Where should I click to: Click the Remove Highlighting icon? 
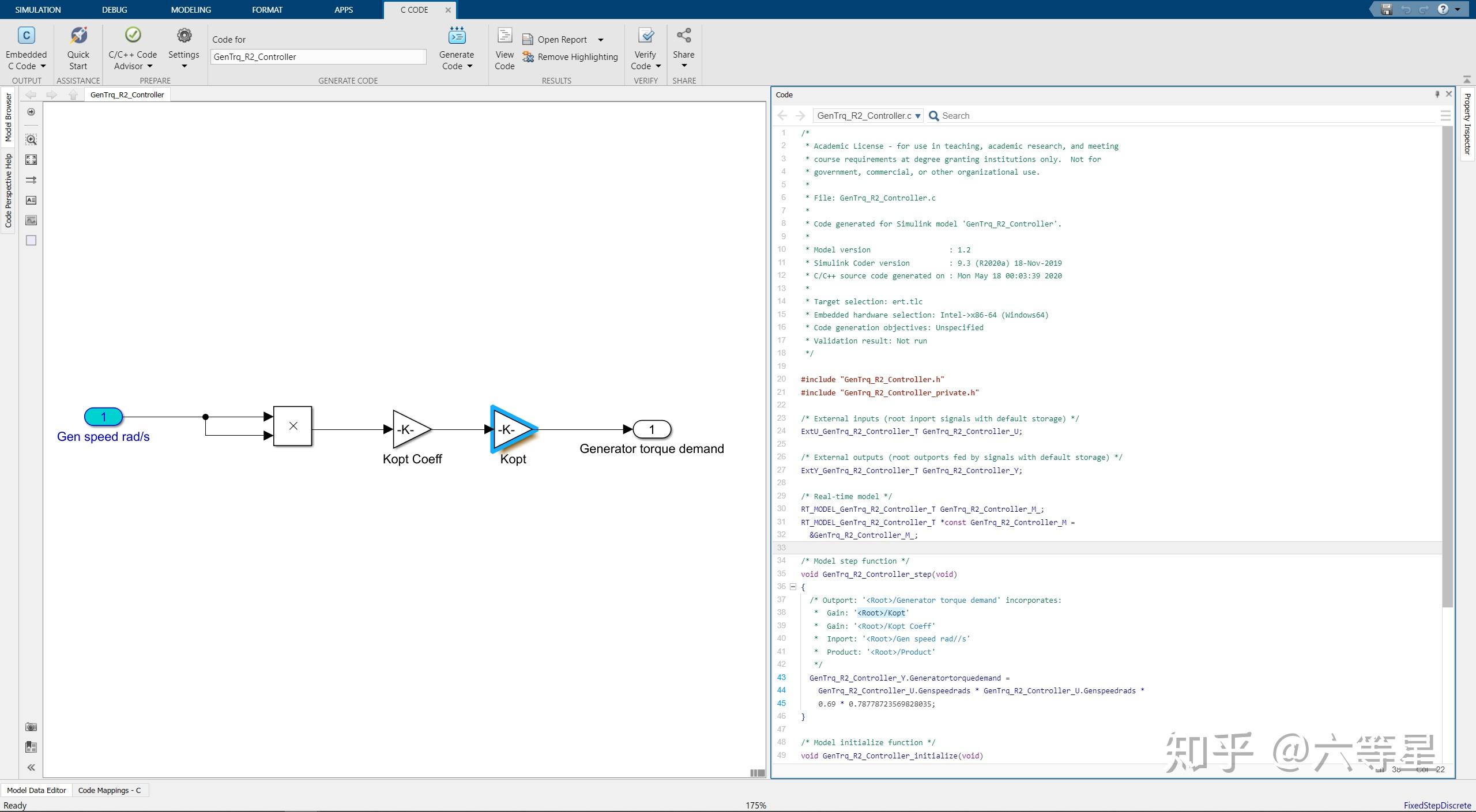(x=528, y=56)
